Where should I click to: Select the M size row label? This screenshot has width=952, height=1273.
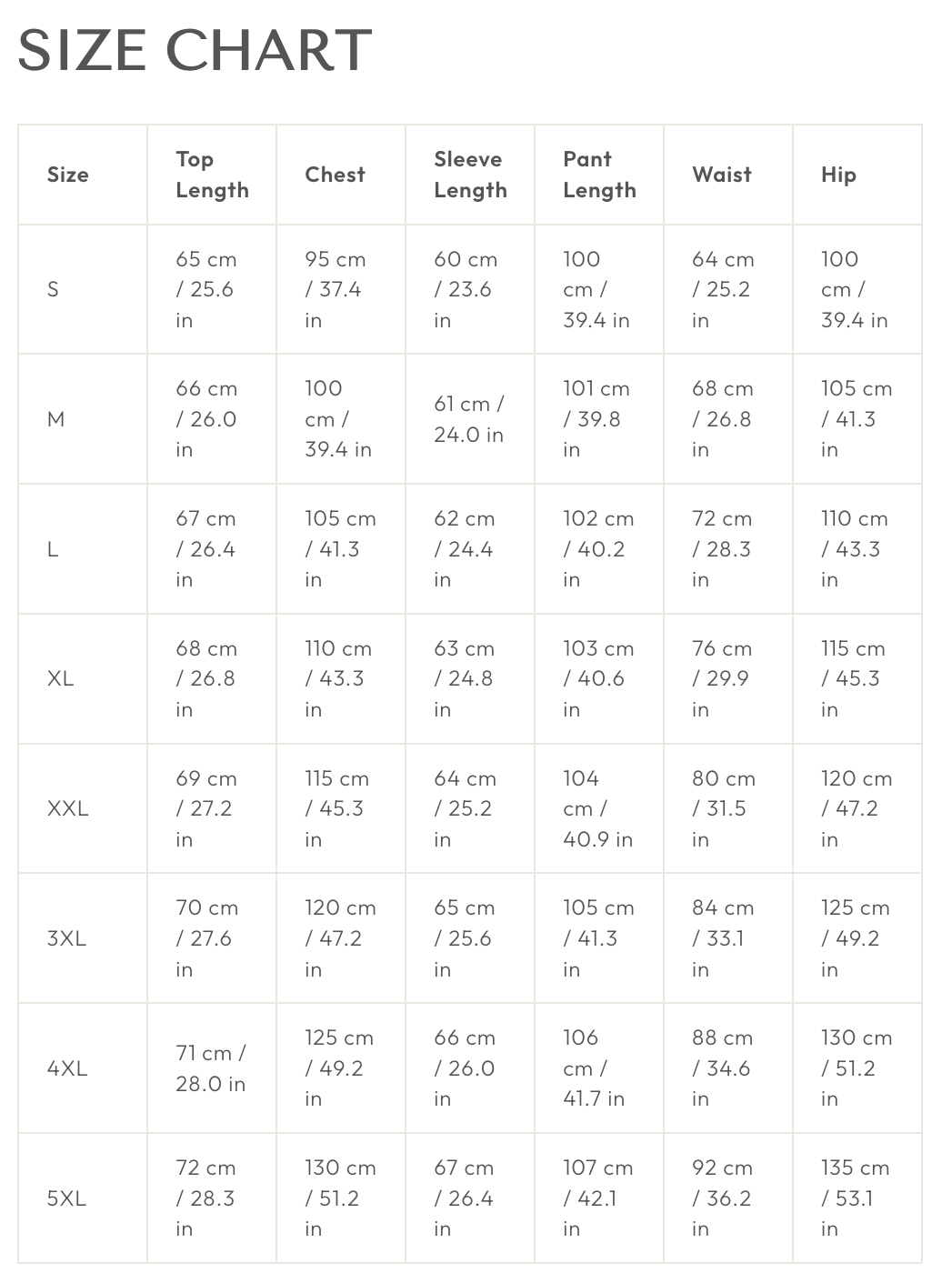(x=55, y=419)
